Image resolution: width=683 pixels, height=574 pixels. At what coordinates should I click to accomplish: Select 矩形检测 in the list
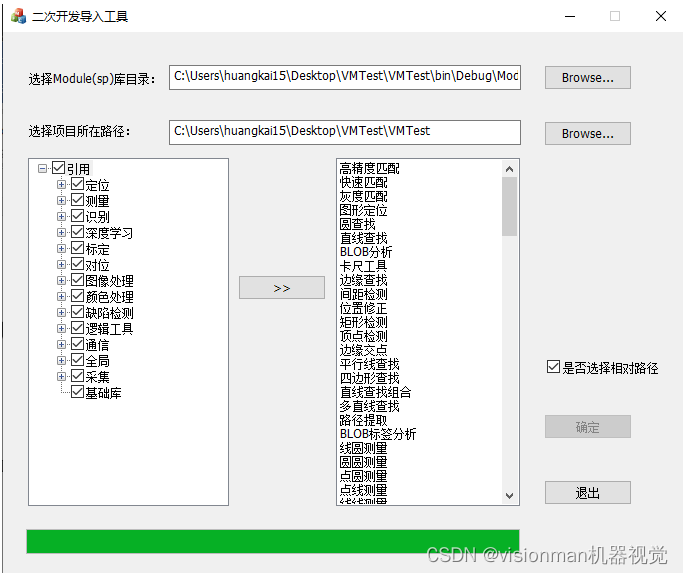coord(363,322)
